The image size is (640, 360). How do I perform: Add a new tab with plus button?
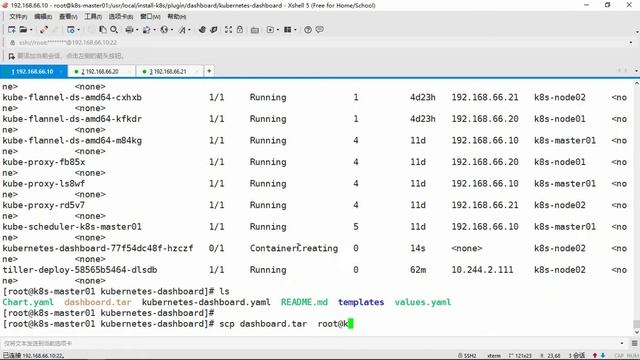(209, 71)
